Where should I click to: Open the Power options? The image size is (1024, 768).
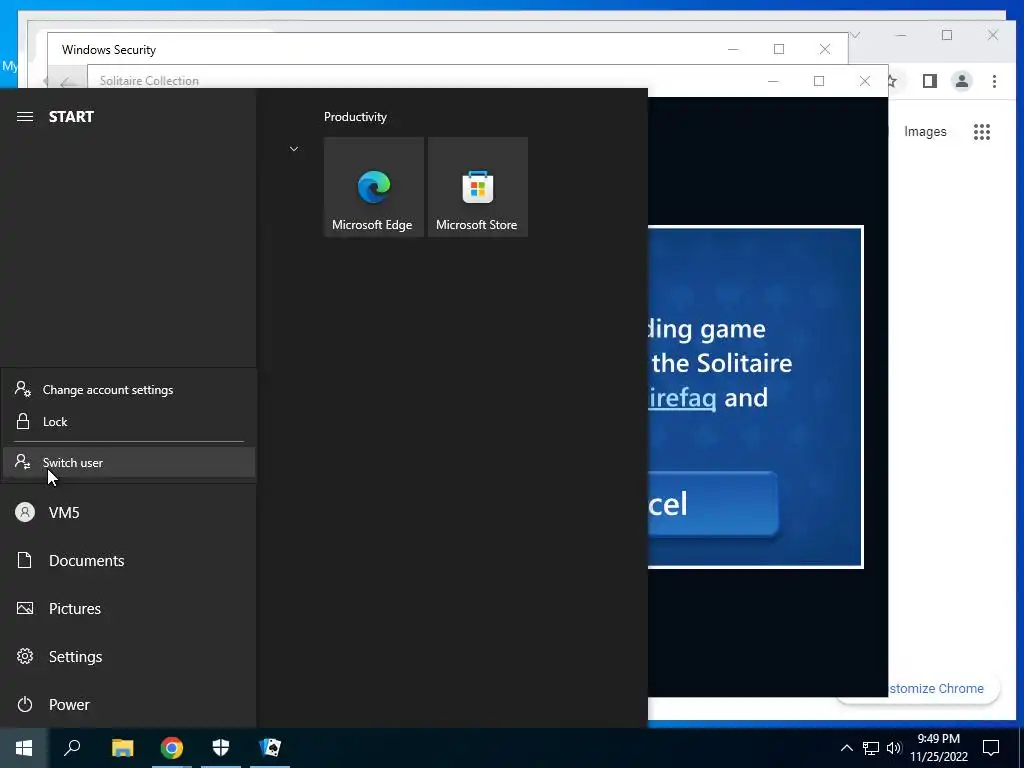pyautogui.click(x=129, y=705)
